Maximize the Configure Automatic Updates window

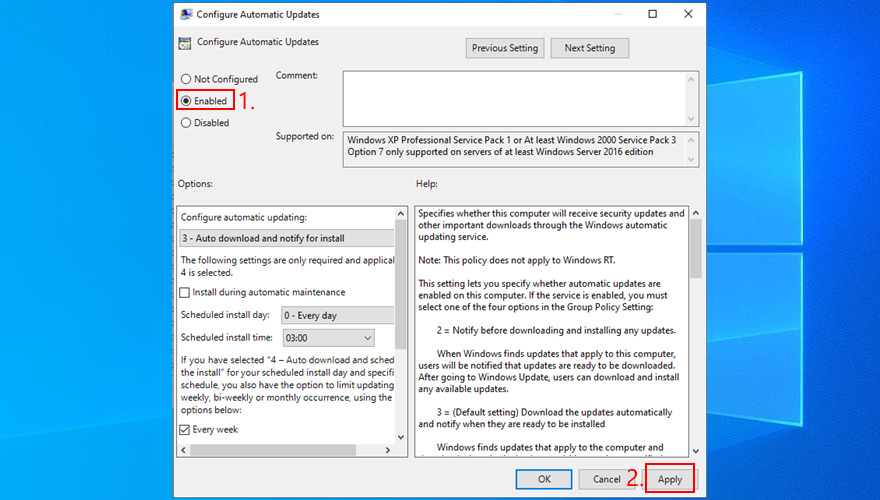[653, 15]
